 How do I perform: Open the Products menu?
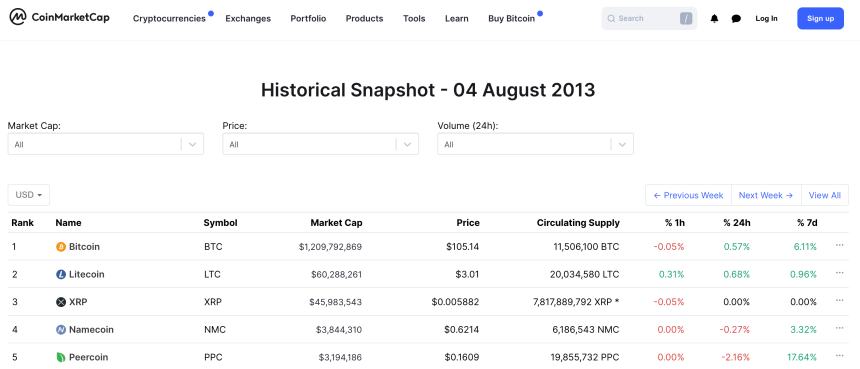click(x=364, y=19)
